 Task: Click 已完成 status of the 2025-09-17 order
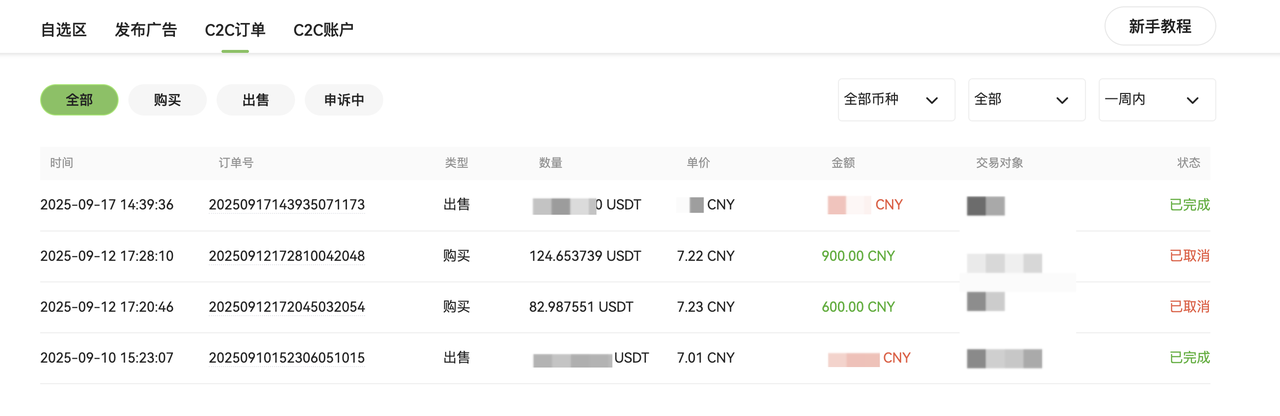(x=1189, y=205)
